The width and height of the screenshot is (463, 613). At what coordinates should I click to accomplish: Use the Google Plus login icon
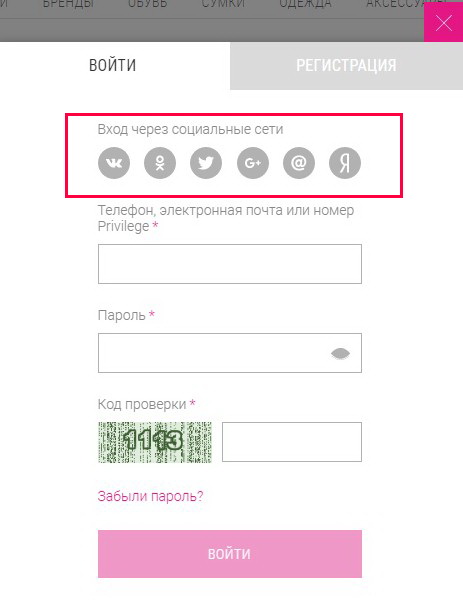point(253,163)
